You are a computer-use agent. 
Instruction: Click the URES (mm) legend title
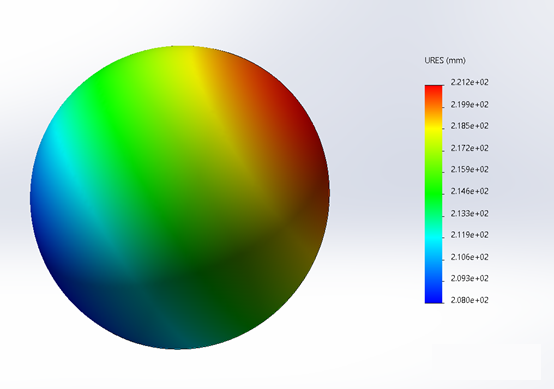445,60
